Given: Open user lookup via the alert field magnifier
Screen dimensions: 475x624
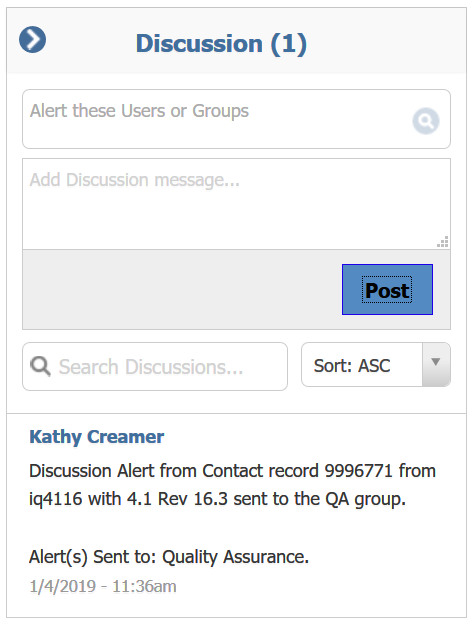Looking at the screenshot, I should click(x=426, y=121).
